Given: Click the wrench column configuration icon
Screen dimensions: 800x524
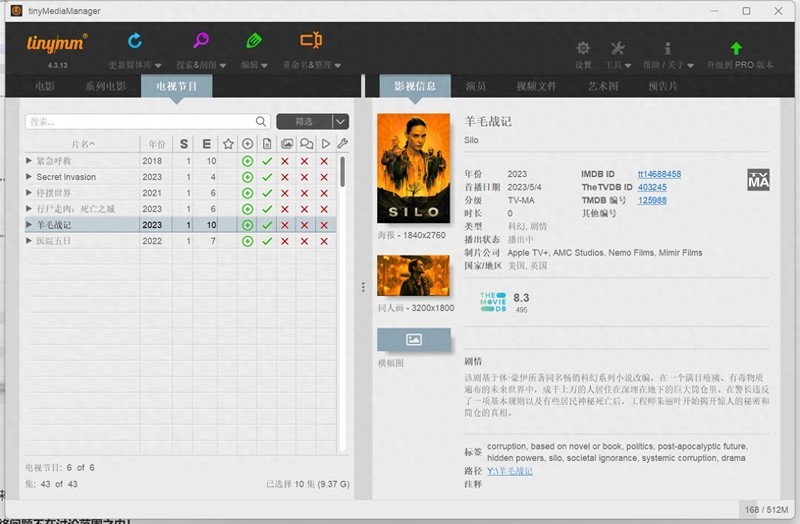Looking at the screenshot, I should (343, 144).
